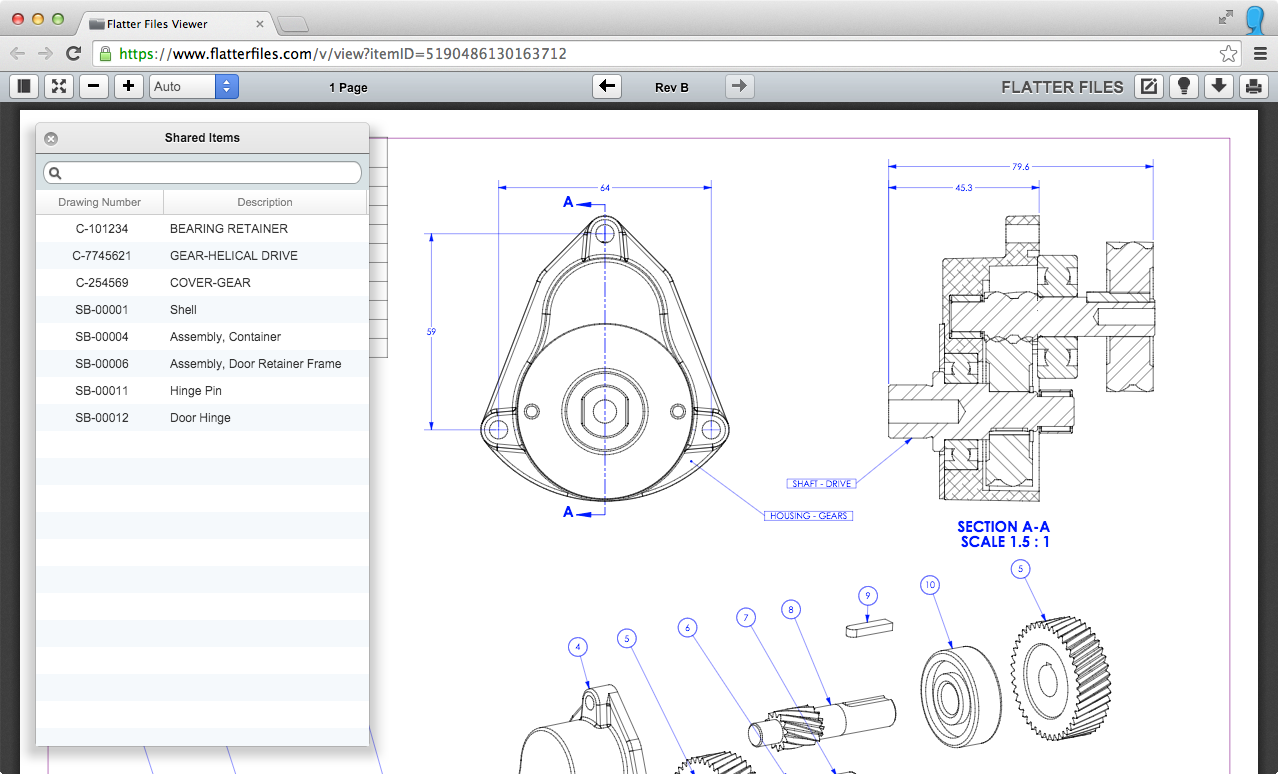Close the Shared Items panel
Screen dimensions: 1278x774
coord(51,139)
